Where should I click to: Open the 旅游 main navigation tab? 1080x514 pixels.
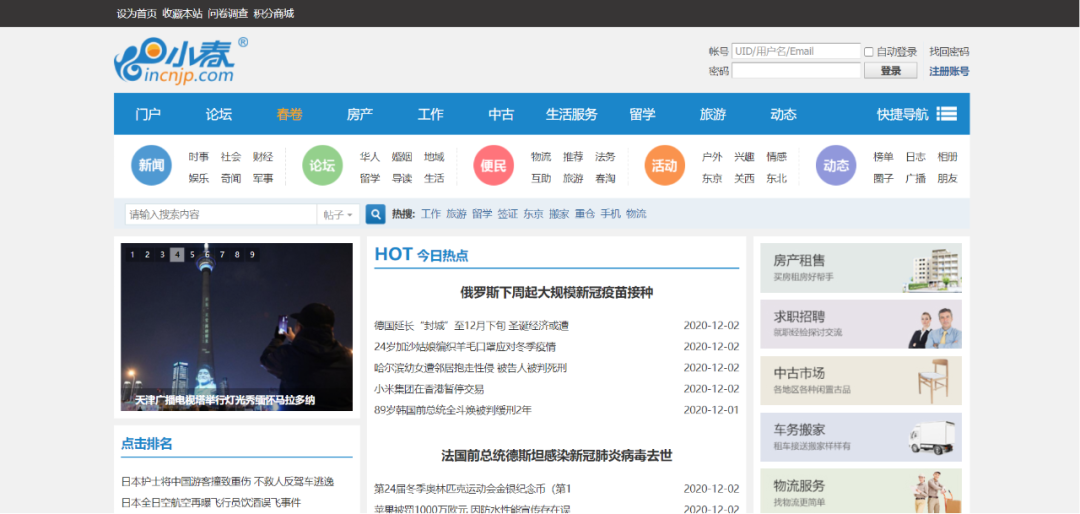coord(713,114)
